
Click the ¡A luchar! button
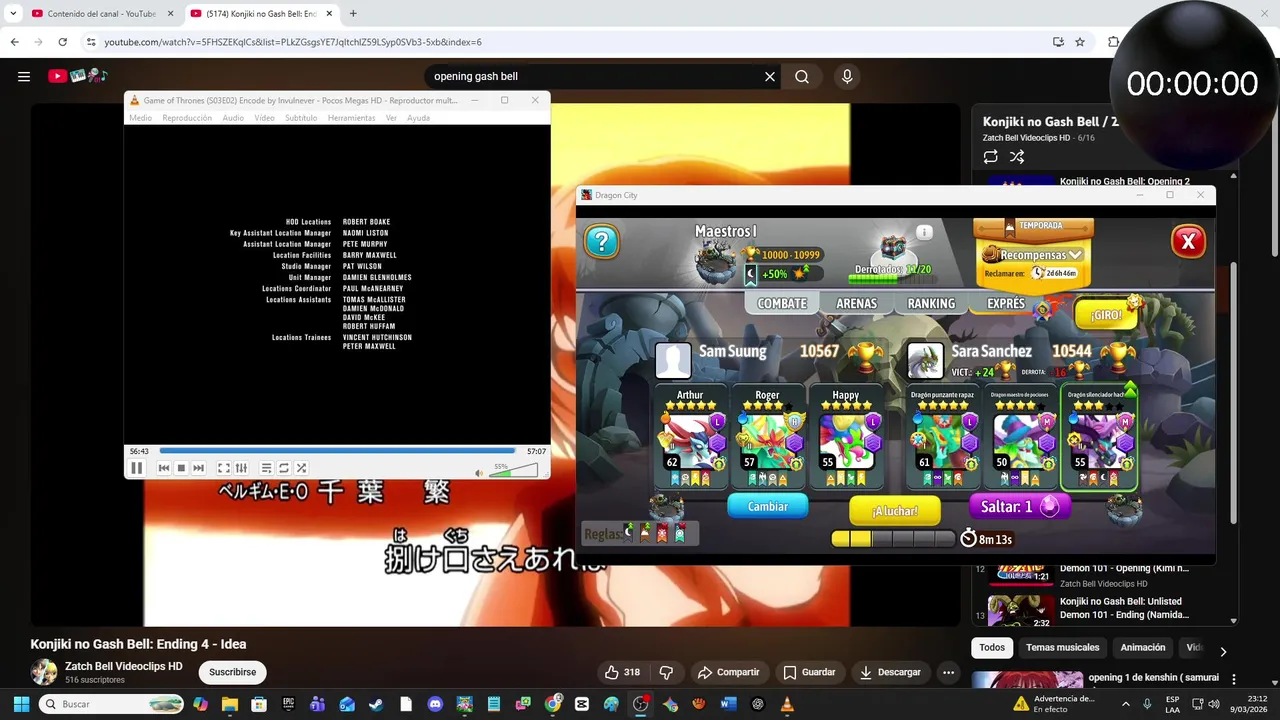pos(895,511)
